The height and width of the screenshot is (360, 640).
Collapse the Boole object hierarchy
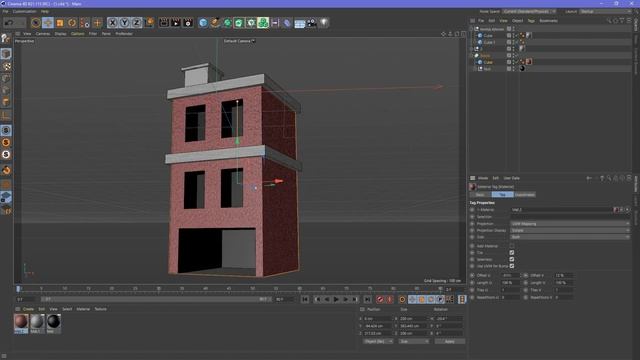point(471,55)
